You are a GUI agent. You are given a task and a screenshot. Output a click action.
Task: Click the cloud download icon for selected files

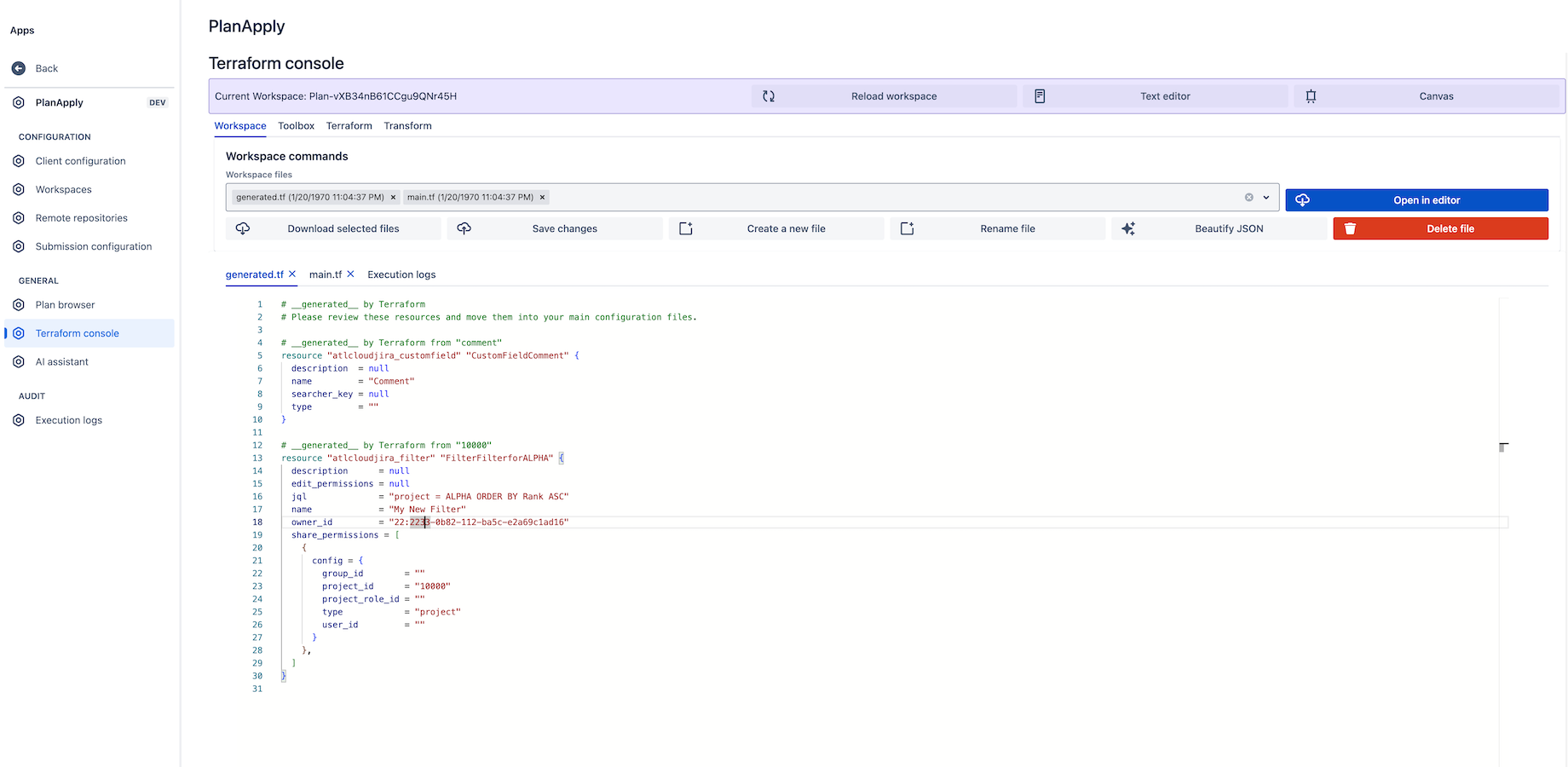[x=243, y=228]
